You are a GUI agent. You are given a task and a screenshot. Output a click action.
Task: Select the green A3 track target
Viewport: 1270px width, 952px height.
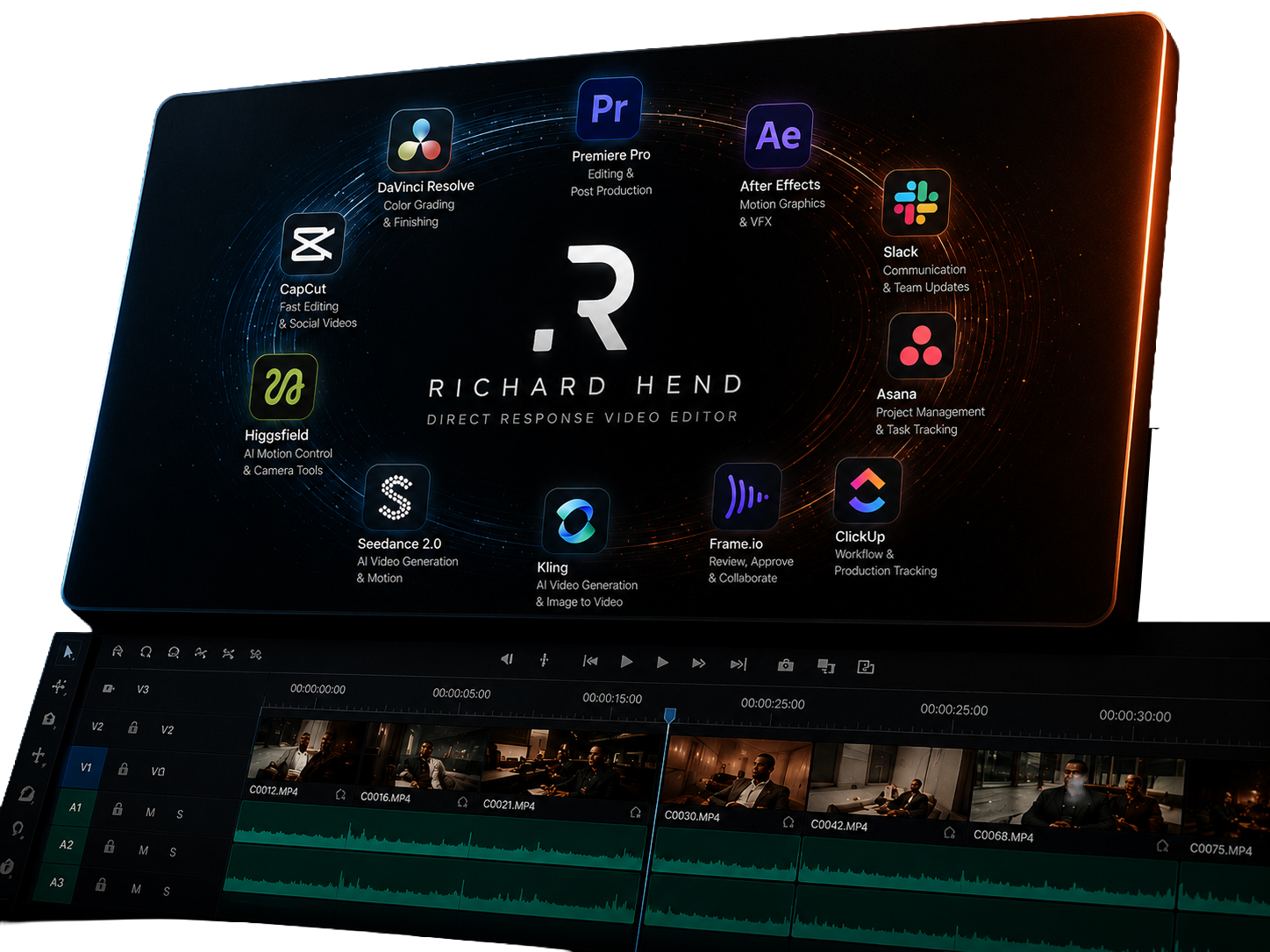pyautogui.click(x=56, y=883)
